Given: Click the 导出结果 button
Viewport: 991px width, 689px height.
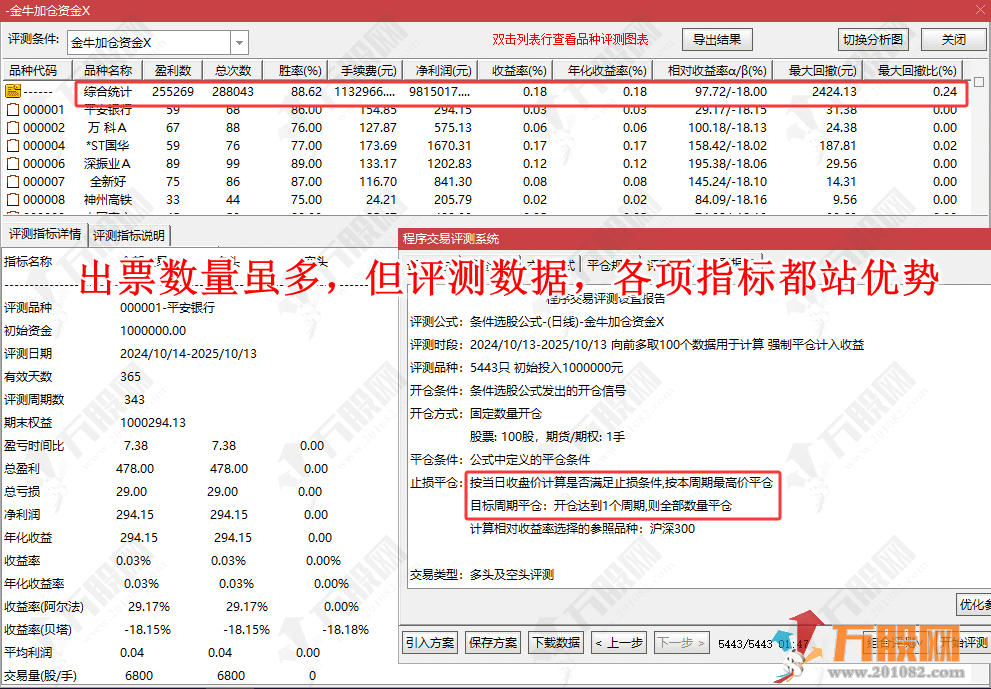Looking at the screenshot, I should (x=716, y=40).
